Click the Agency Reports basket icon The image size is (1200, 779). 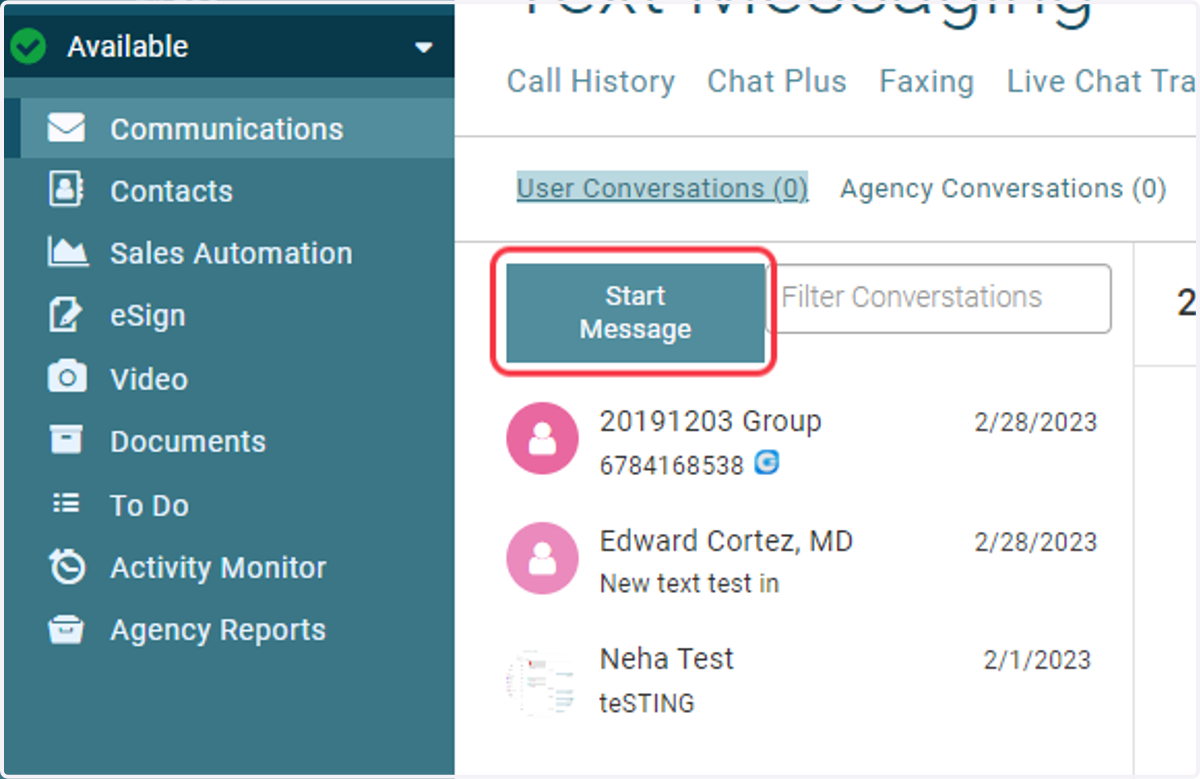(67, 630)
